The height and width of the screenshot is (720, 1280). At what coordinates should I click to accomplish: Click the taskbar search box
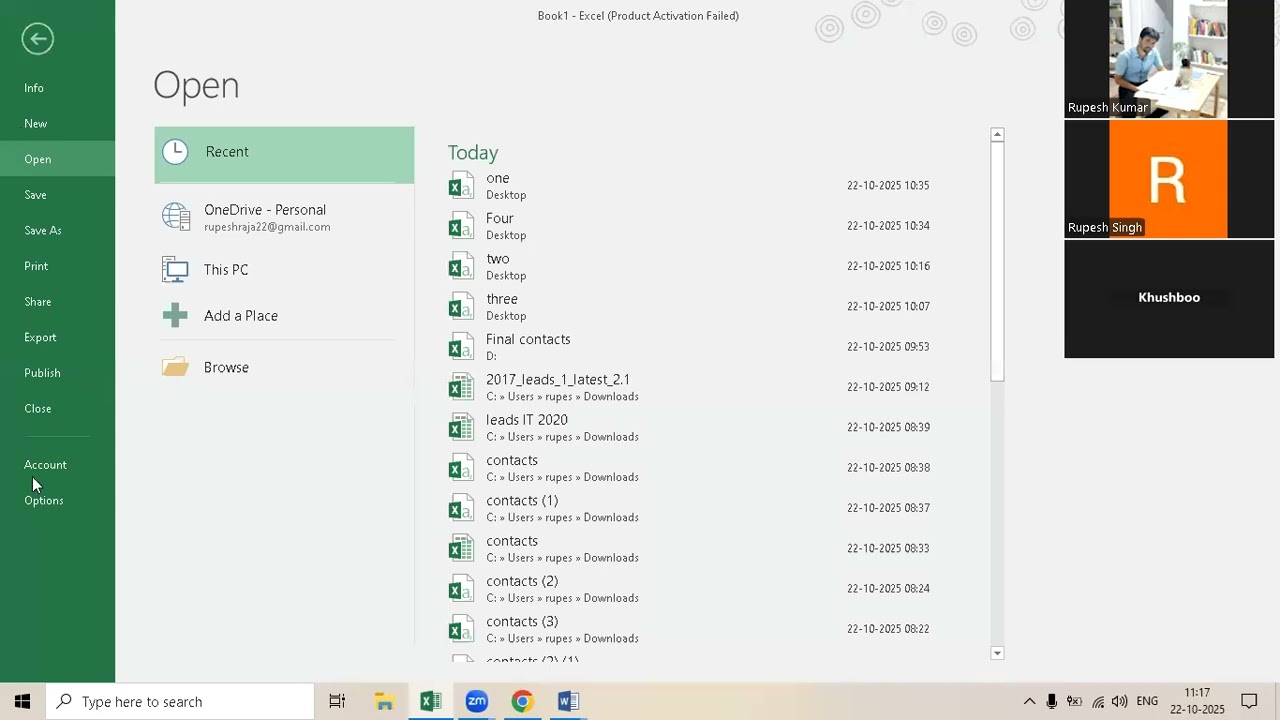tap(180, 702)
